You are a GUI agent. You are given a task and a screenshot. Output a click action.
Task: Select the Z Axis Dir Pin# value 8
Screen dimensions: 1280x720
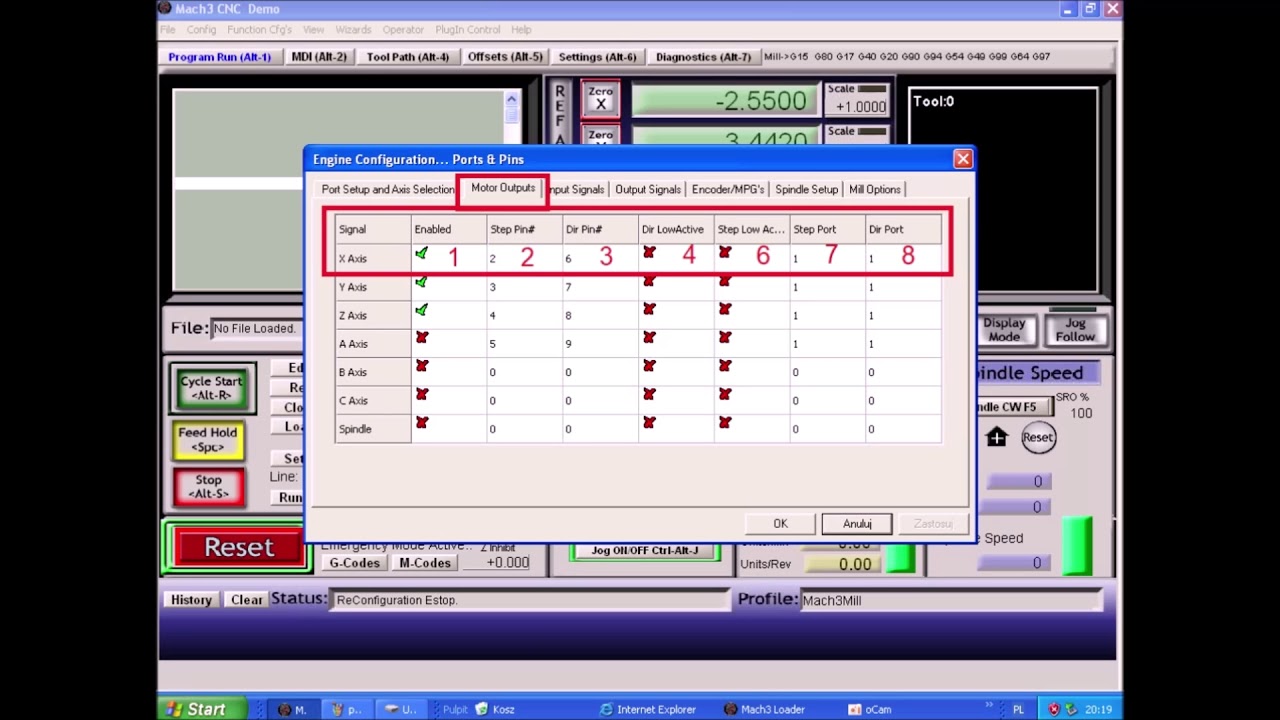coord(568,315)
